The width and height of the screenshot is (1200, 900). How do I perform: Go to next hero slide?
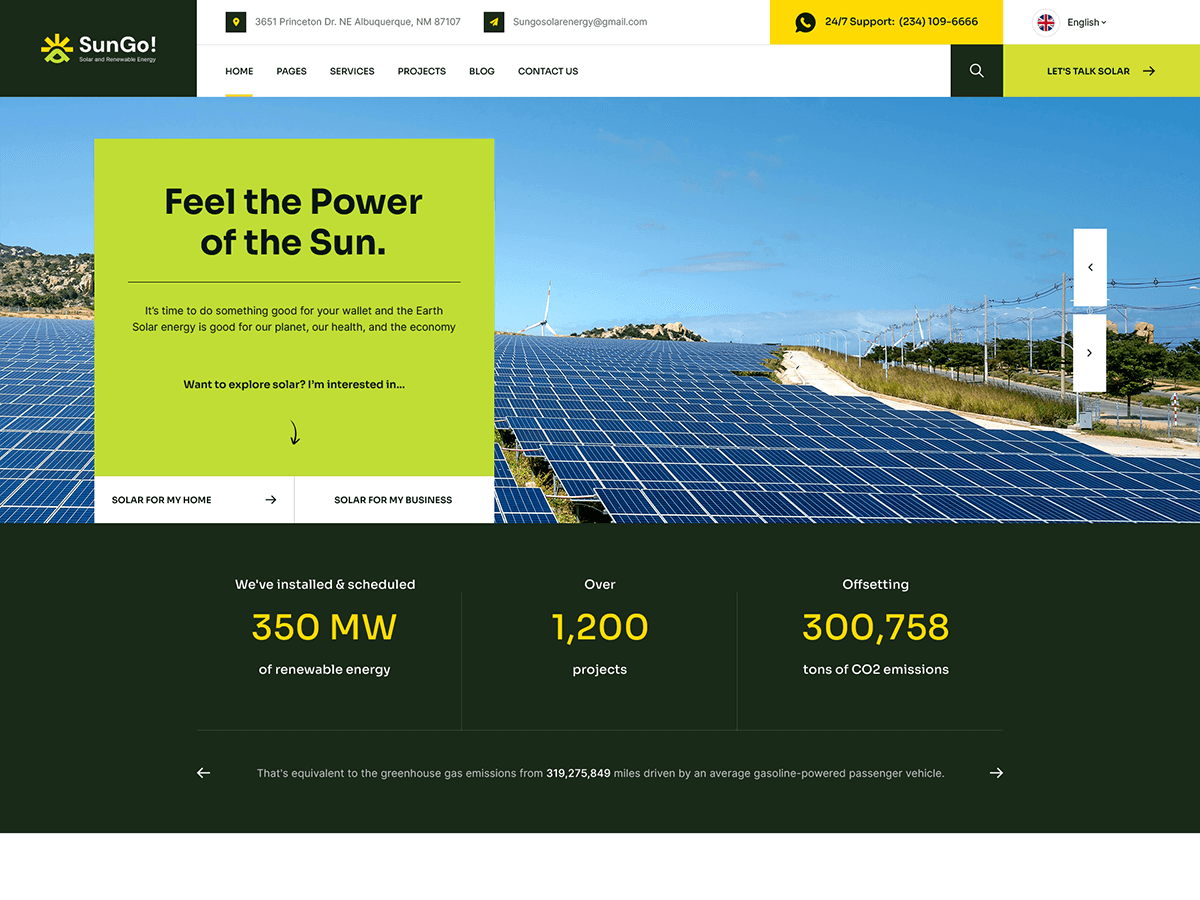[1090, 353]
